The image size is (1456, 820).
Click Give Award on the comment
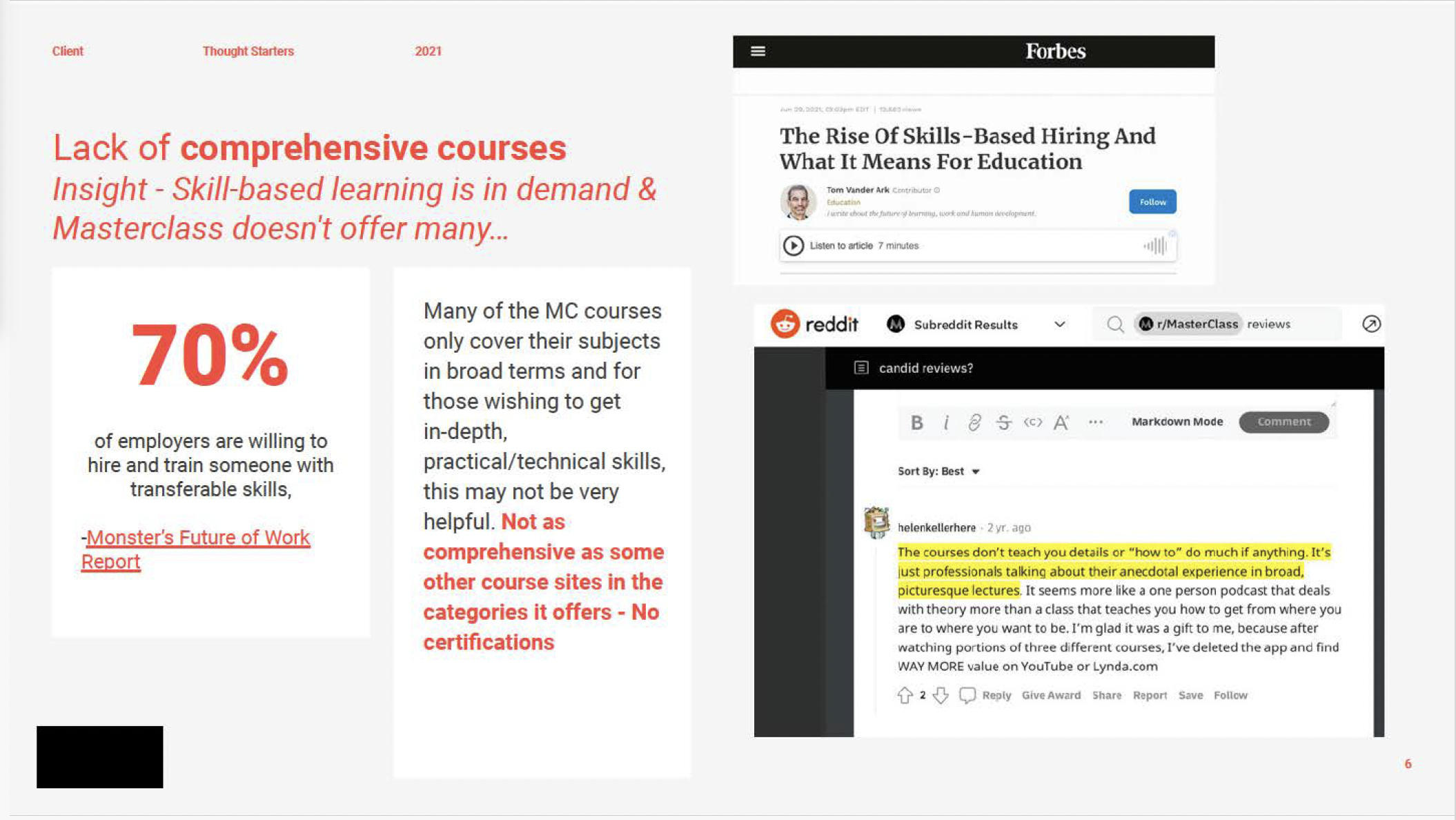1051,695
